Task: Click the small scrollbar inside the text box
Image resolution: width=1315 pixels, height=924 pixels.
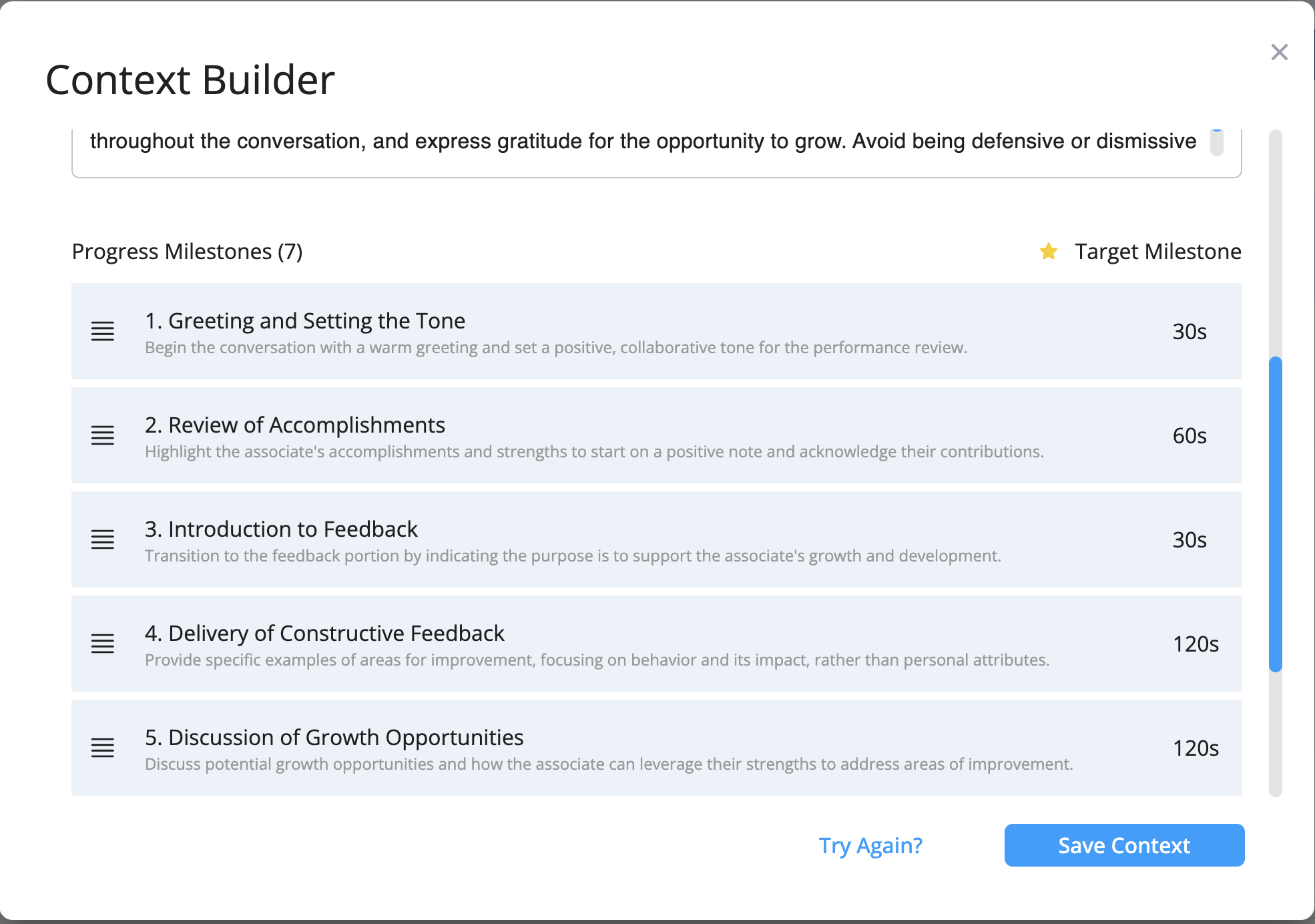Action: pyautogui.click(x=1217, y=143)
